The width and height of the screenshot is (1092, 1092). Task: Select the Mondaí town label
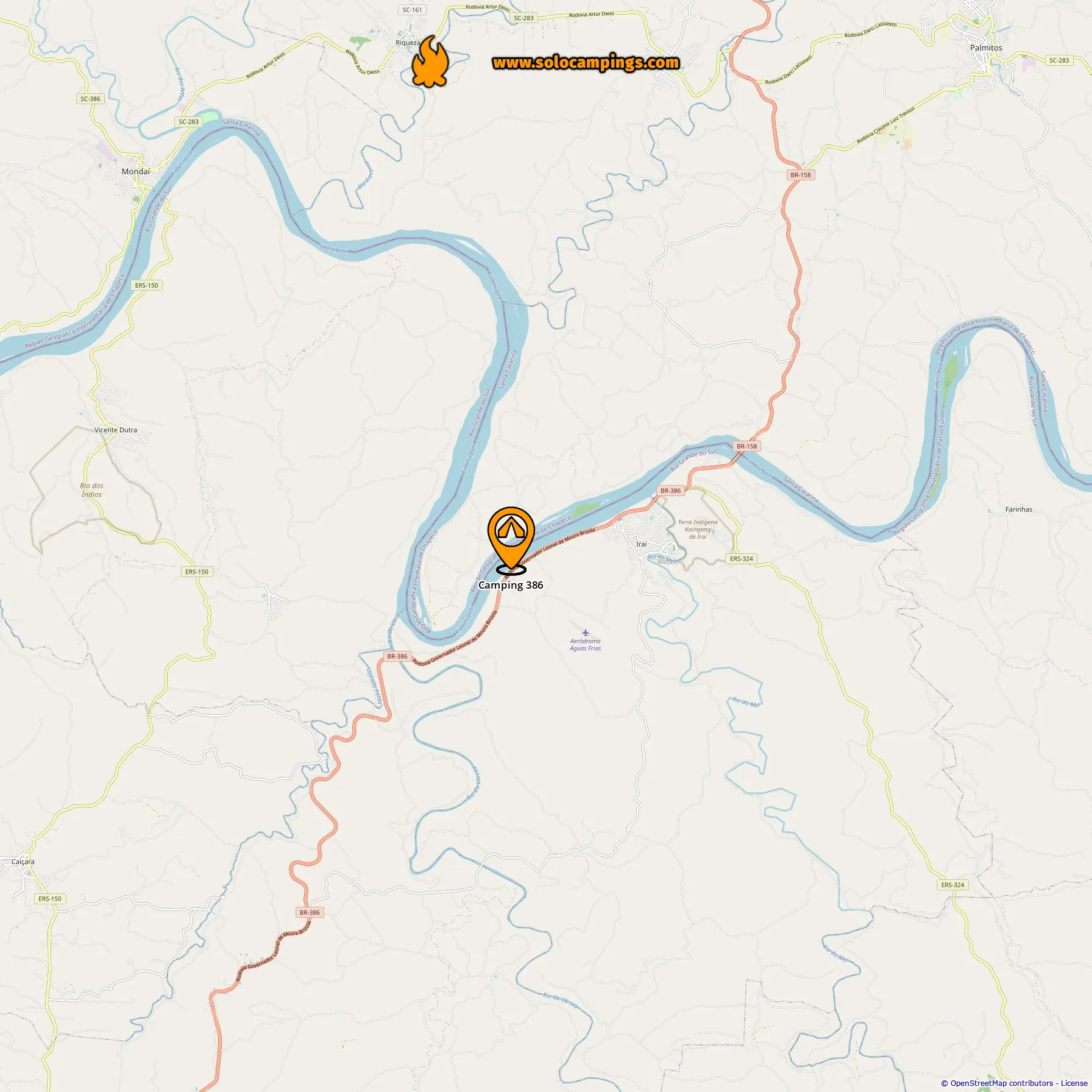tap(136, 171)
